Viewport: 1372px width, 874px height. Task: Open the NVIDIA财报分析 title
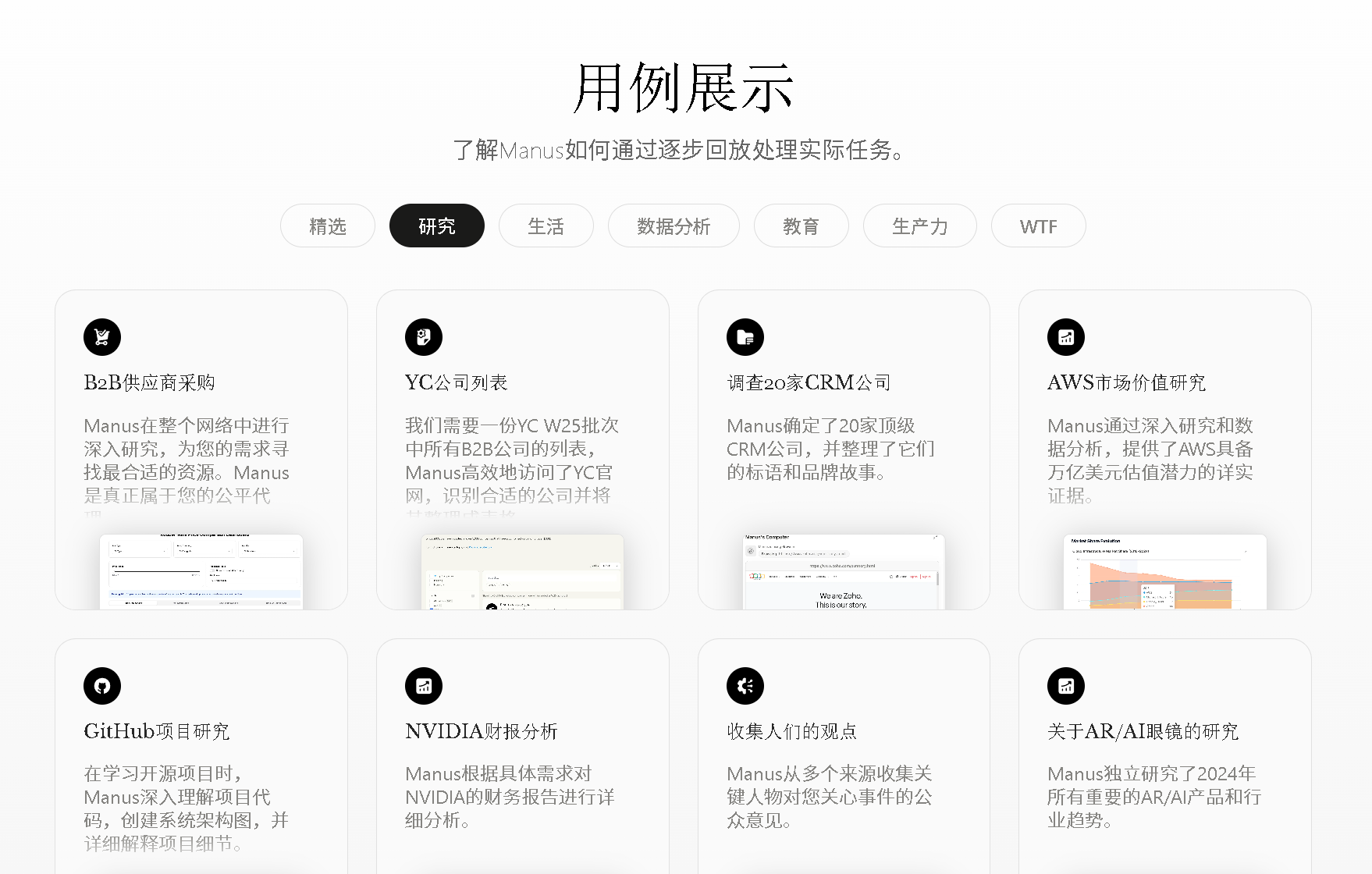click(x=482, y=731)
